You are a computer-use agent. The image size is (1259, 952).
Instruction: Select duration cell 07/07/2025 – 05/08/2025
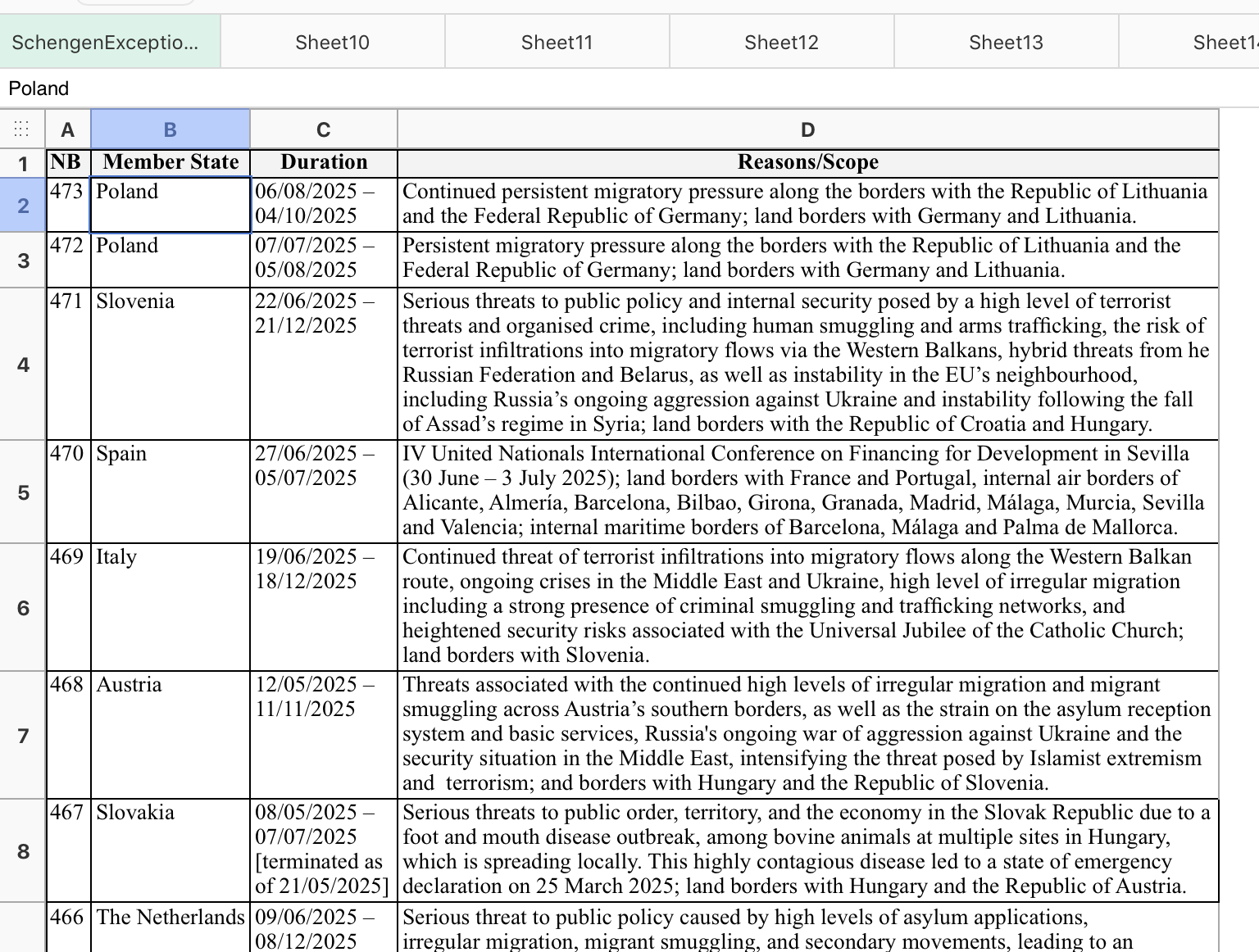(x=324, y=261)
